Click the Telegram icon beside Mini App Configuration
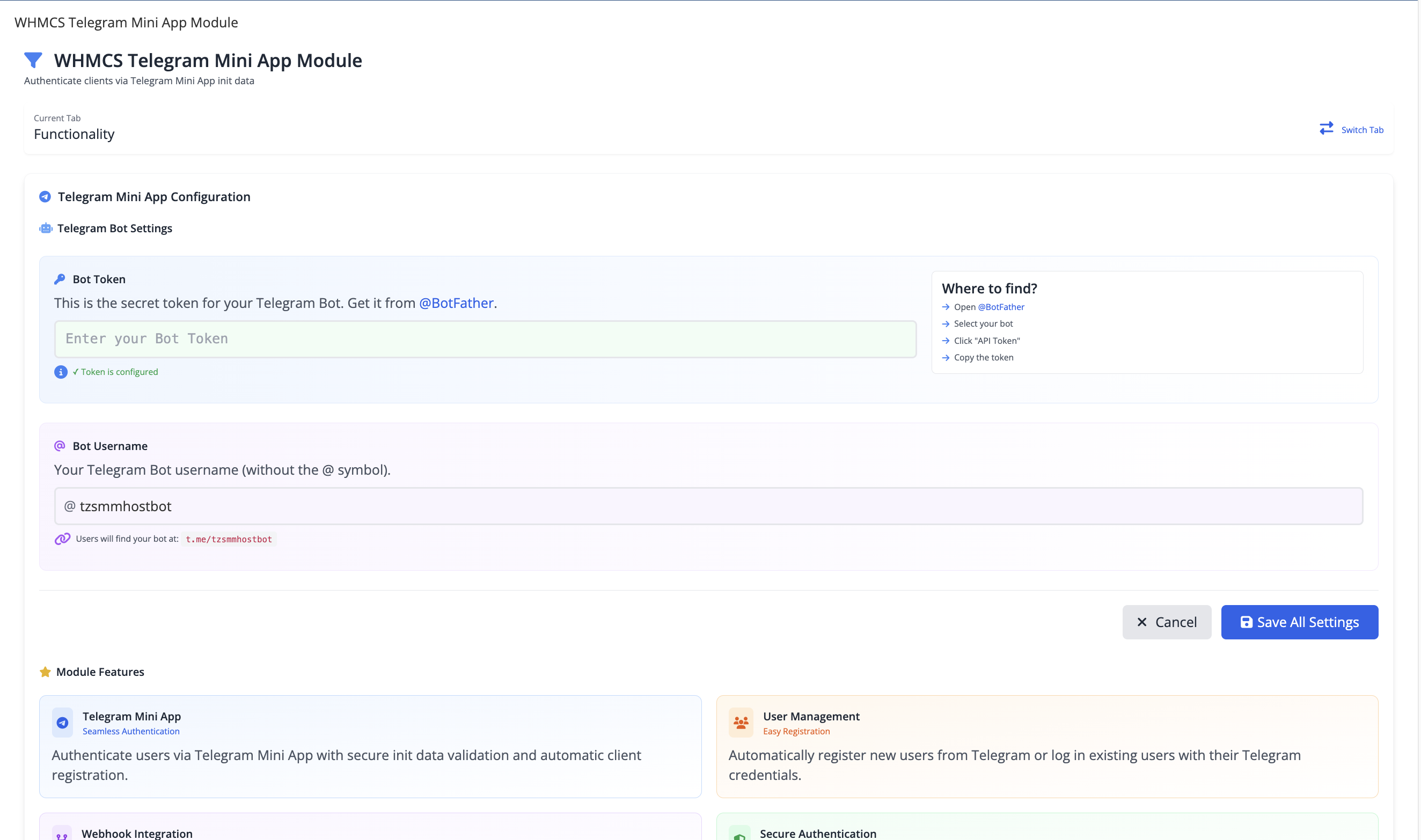The width and height of the screenshot is (1421, 840). tap(45, 196)
